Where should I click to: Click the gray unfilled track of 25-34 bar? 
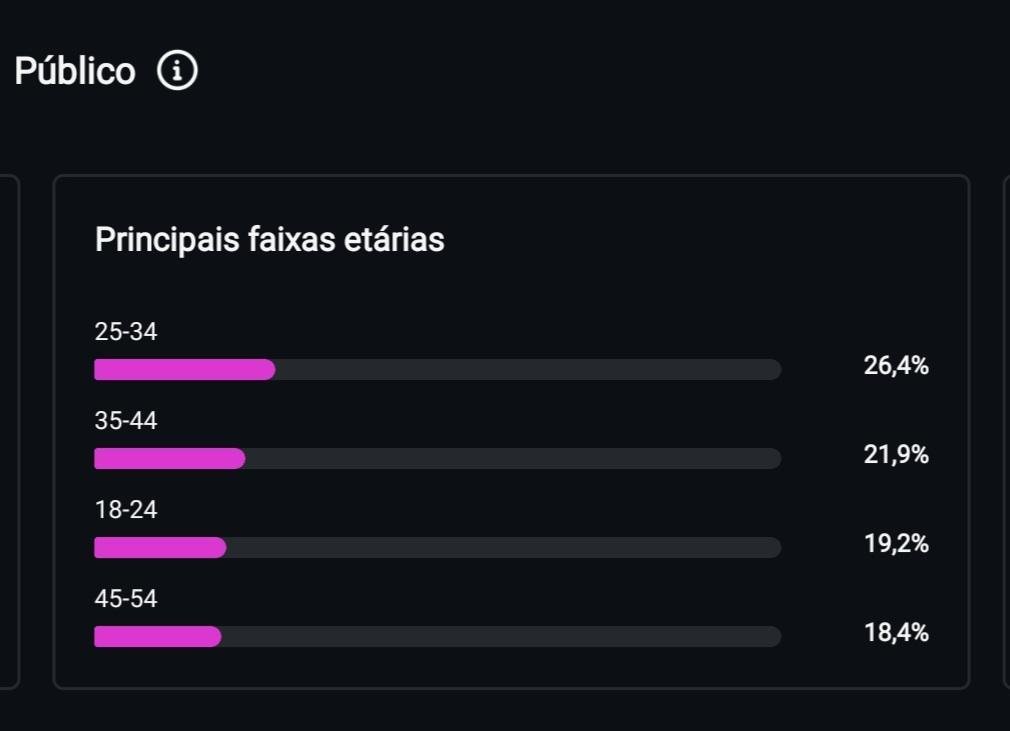tap(528, 370)
